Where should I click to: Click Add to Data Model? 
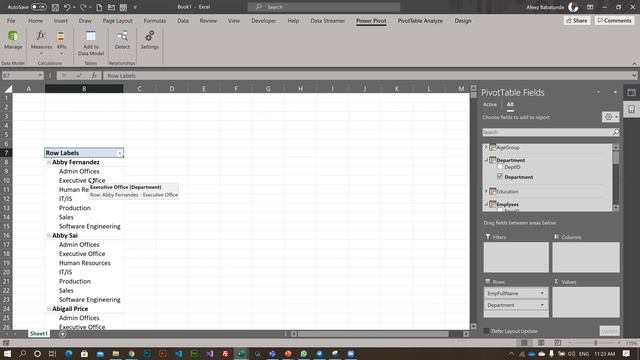[91, 42]
